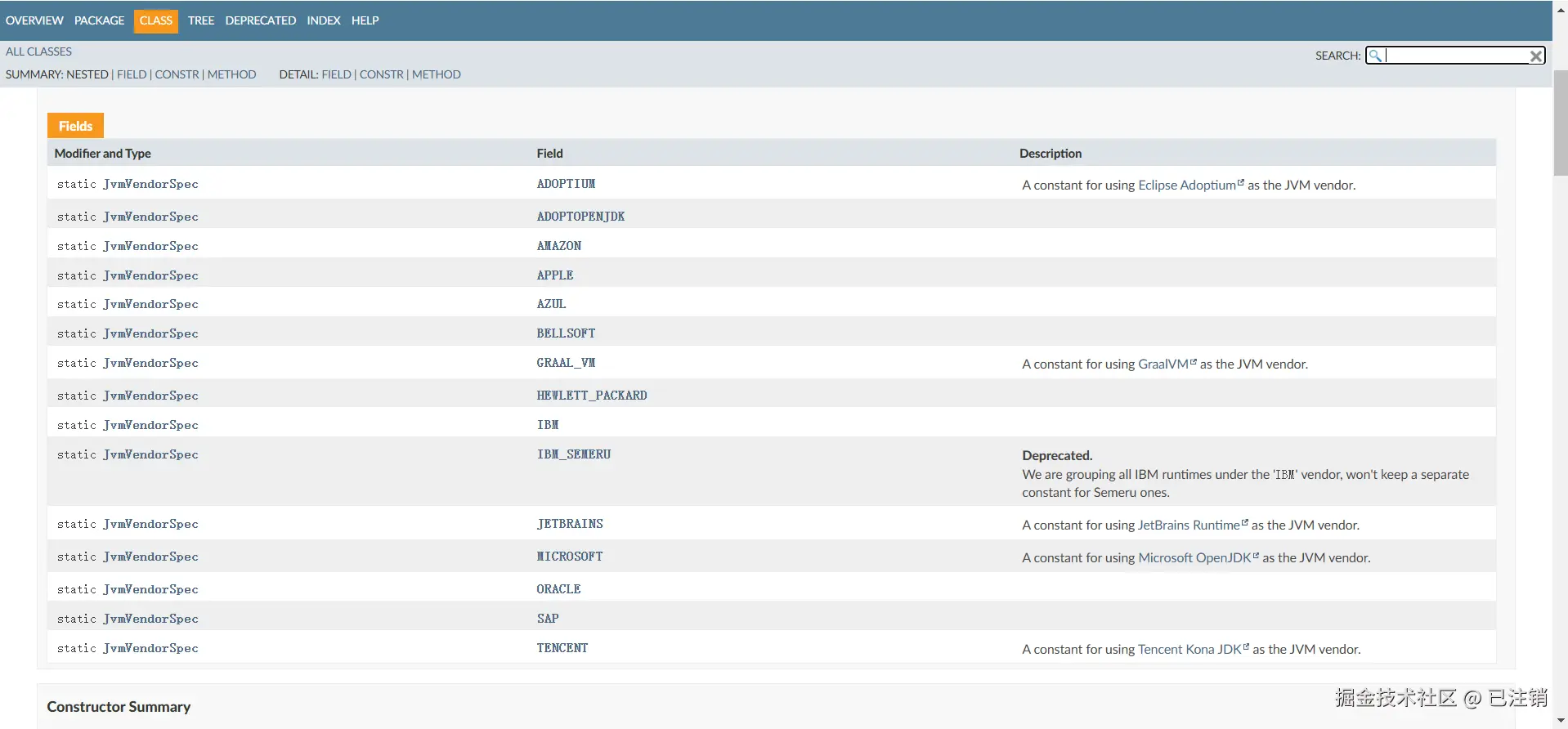
Task: Click the Description column header
Action: pos(1051,154)
